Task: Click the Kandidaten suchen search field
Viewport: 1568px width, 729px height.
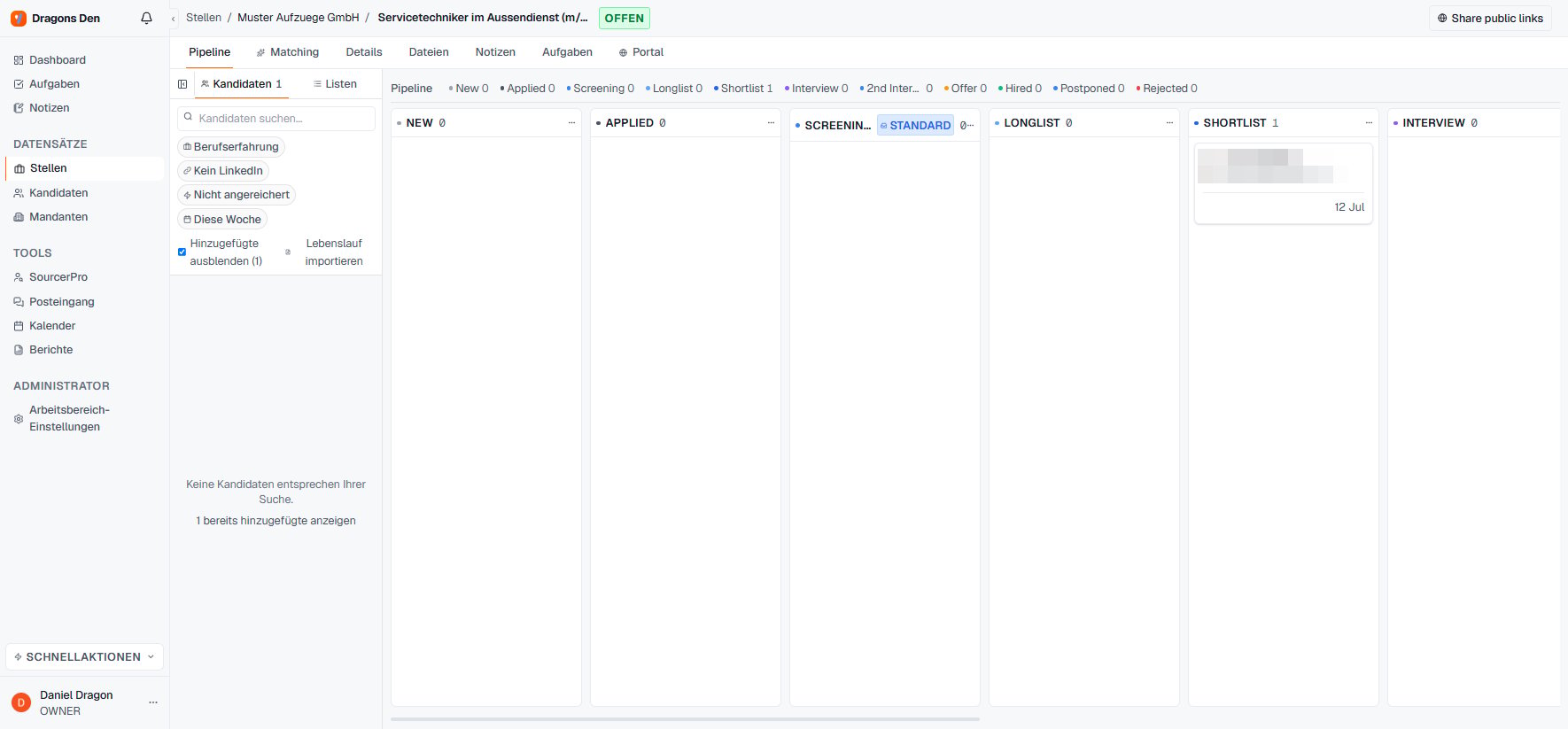Action: click(x=276, y=119)
